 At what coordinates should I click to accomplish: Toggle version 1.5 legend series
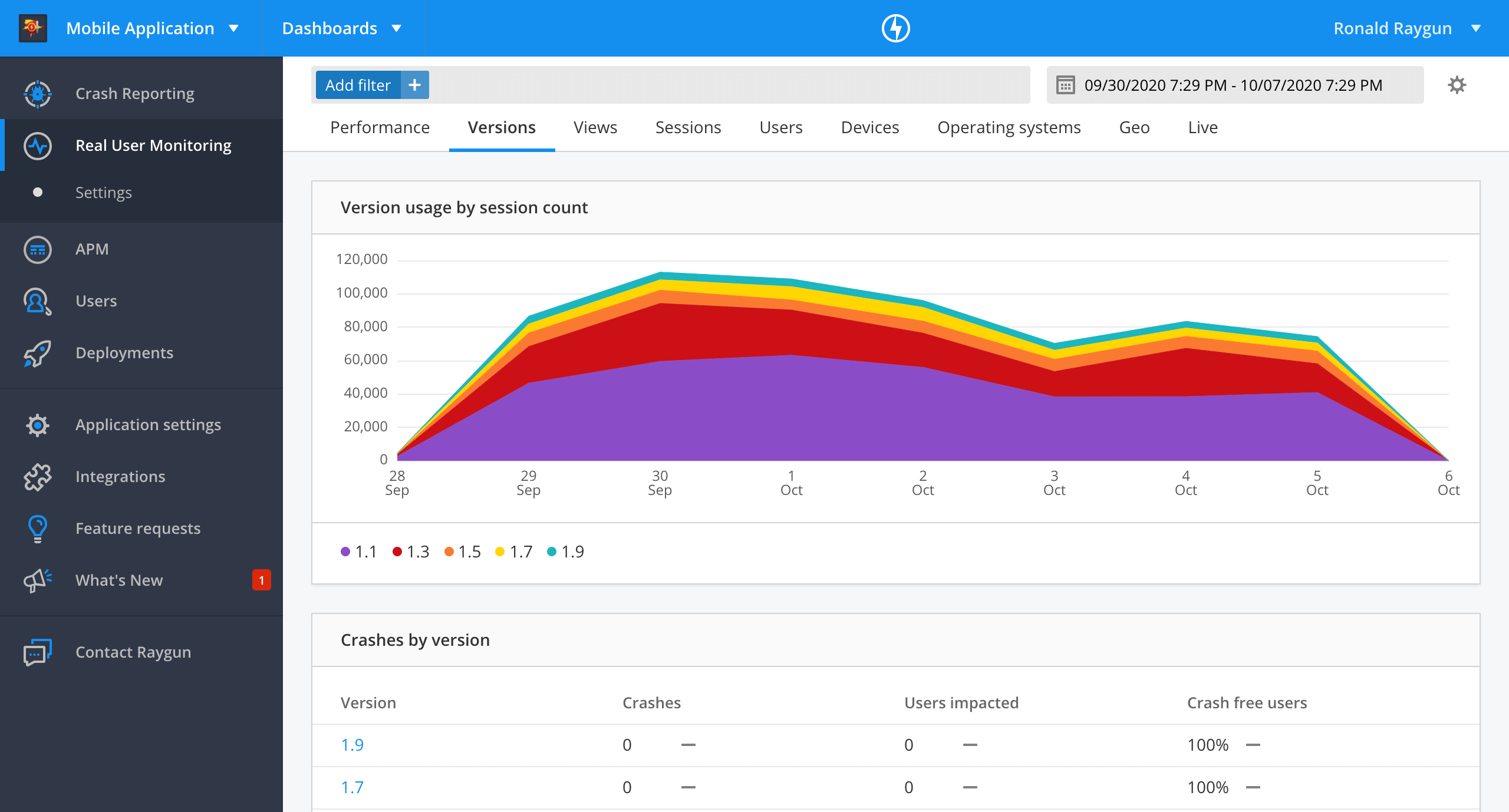pos(462,552)
